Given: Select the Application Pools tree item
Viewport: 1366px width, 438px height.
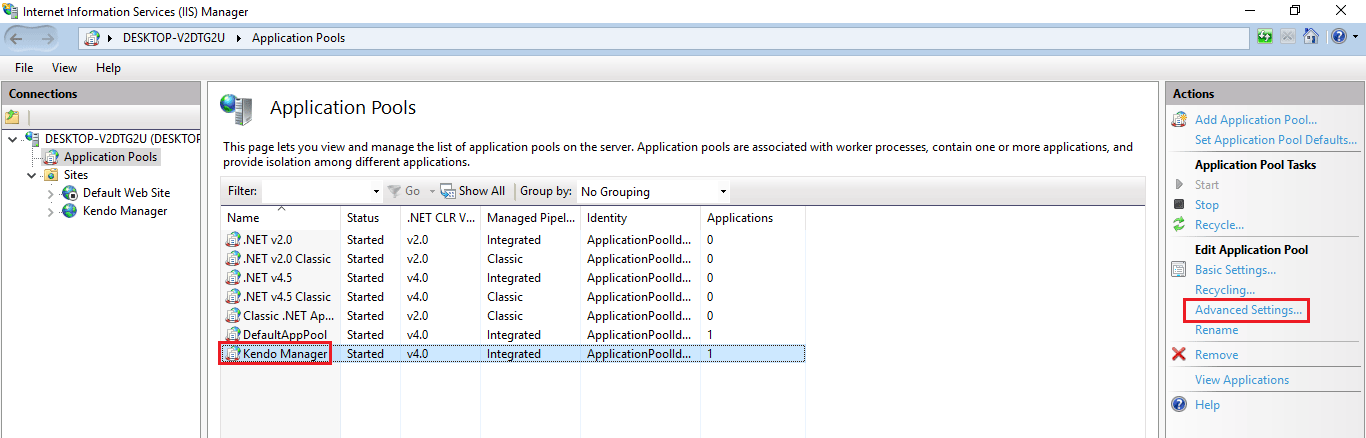Looking at the screenshot, I should point(110,157).
